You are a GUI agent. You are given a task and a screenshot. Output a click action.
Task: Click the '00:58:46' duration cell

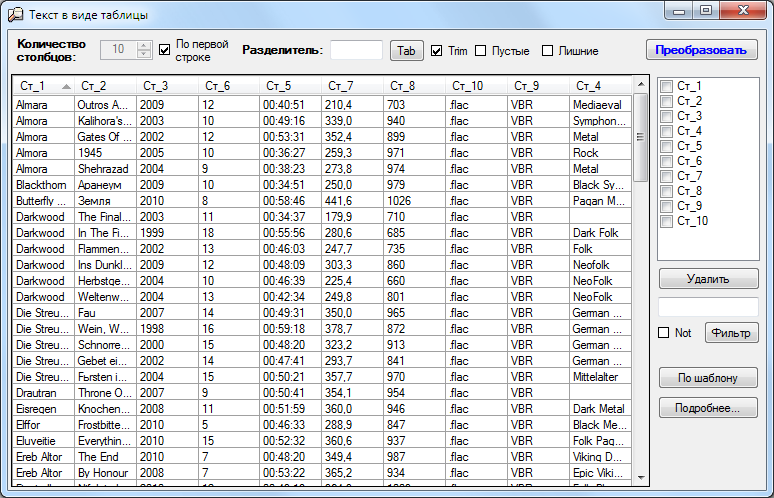pyautogui.click(x=291, y=201)
